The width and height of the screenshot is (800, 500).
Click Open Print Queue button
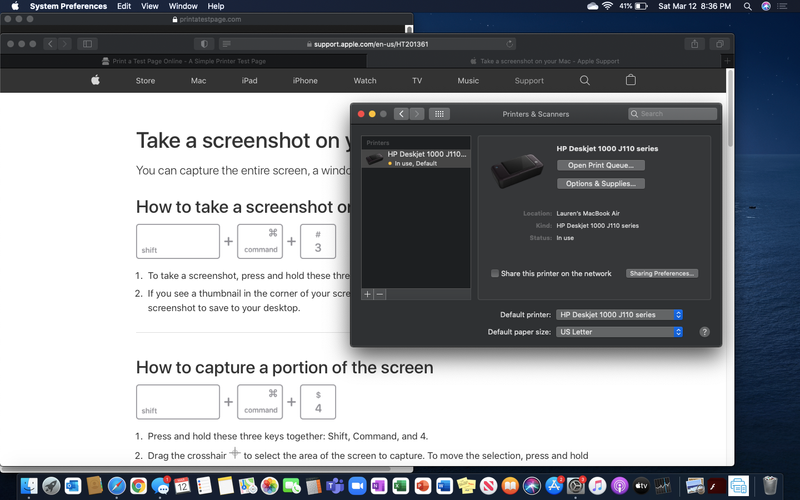pyautogui.click(x=600, y=165)
